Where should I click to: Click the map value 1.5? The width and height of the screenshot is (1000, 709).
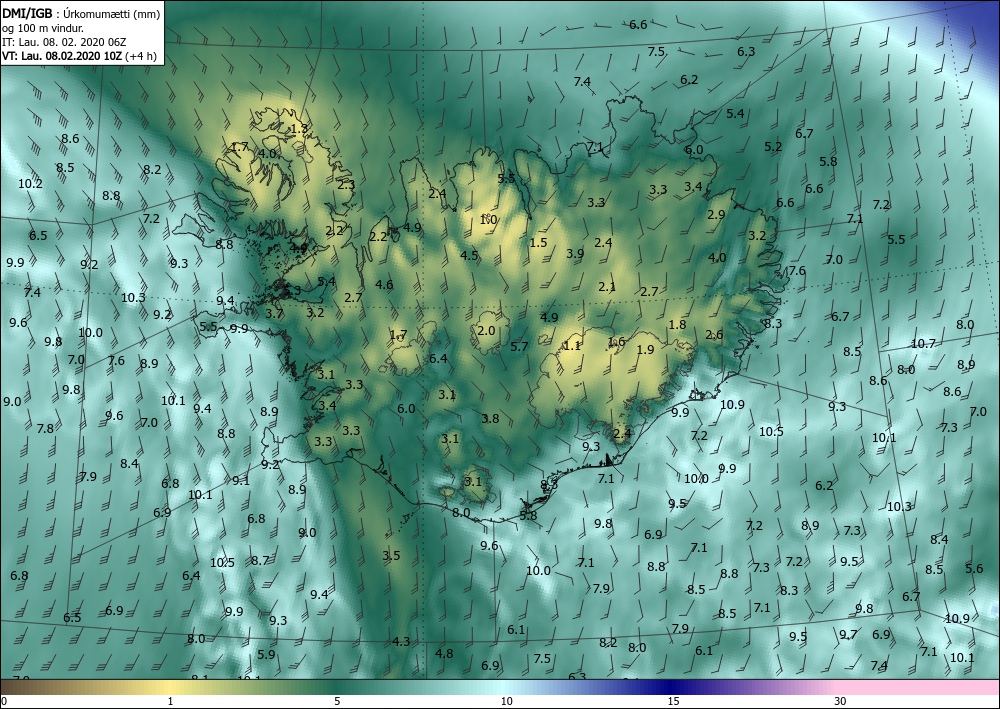pyautogui.click(x=538, y=242)
